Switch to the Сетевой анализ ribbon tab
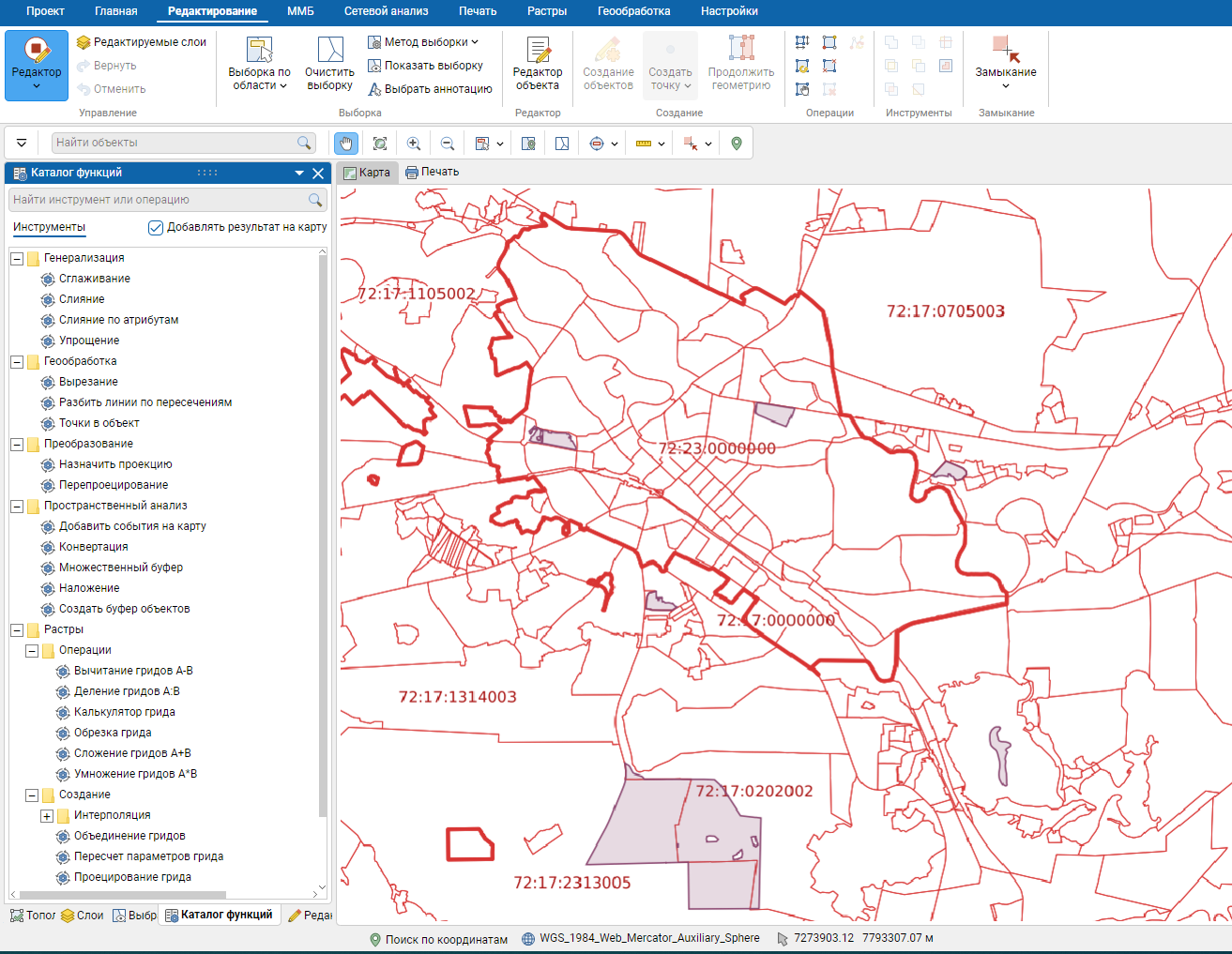This screenshot has height=954, width=1232. tap(386, 11)
